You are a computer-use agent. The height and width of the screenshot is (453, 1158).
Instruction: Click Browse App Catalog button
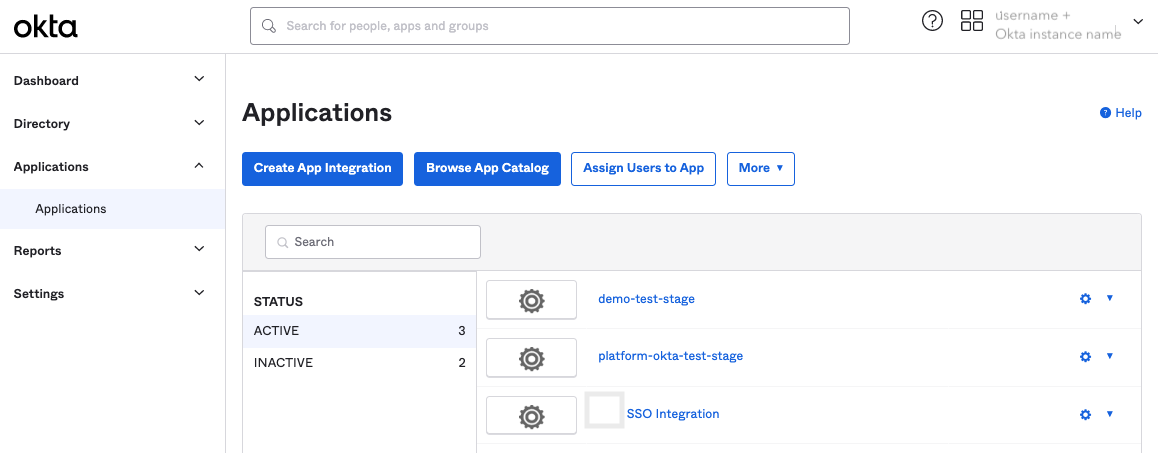click(487, 168)
